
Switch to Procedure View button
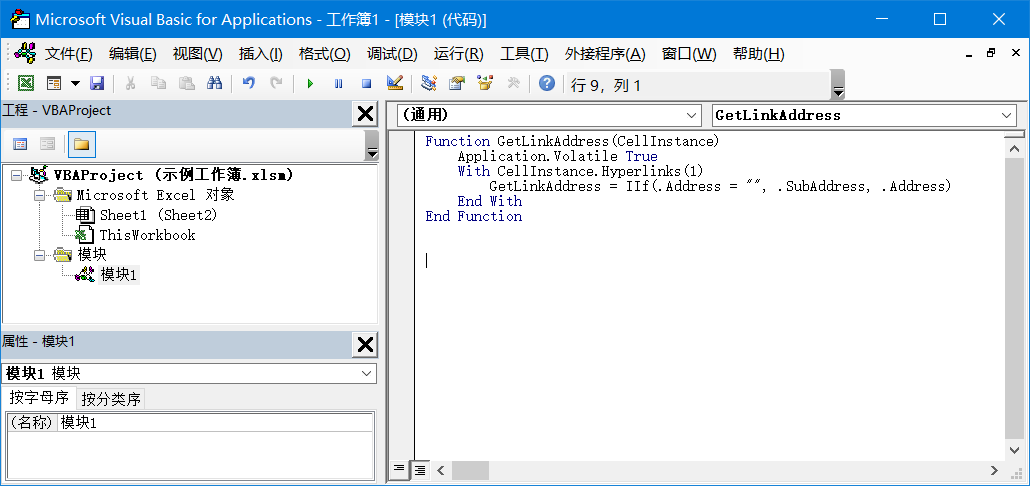[398, 468]
